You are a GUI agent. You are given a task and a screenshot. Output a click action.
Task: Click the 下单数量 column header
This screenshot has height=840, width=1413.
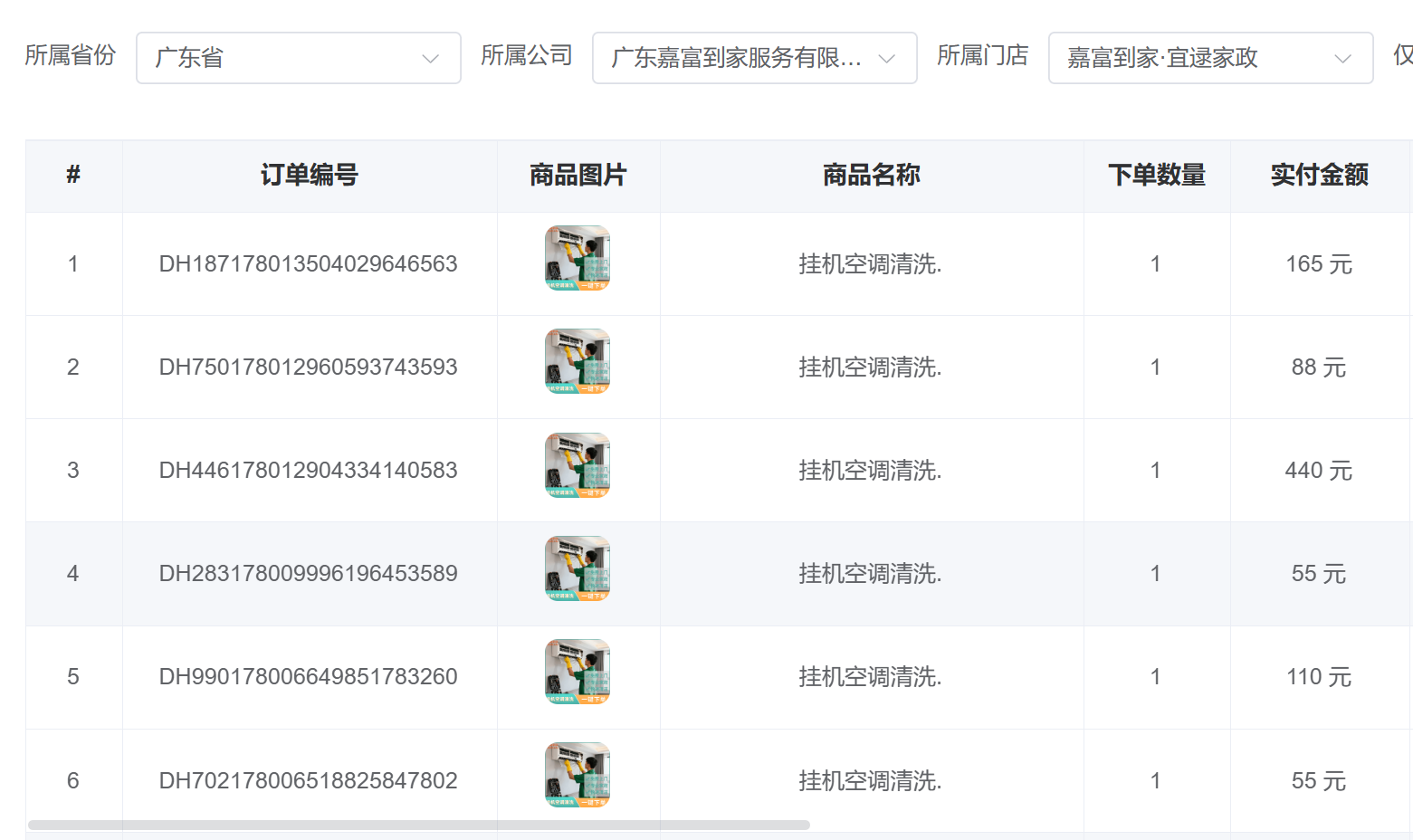pos(1157,175)
